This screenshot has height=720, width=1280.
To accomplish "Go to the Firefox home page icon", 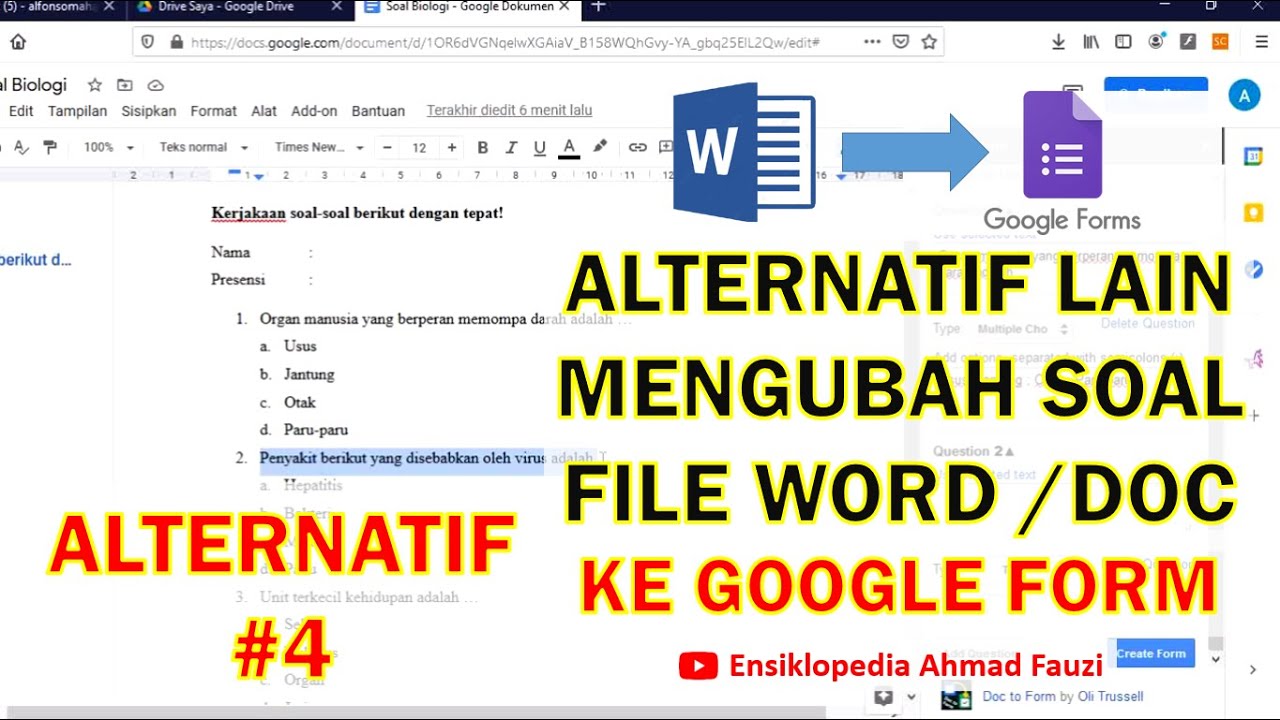I will tap(18, 42).
